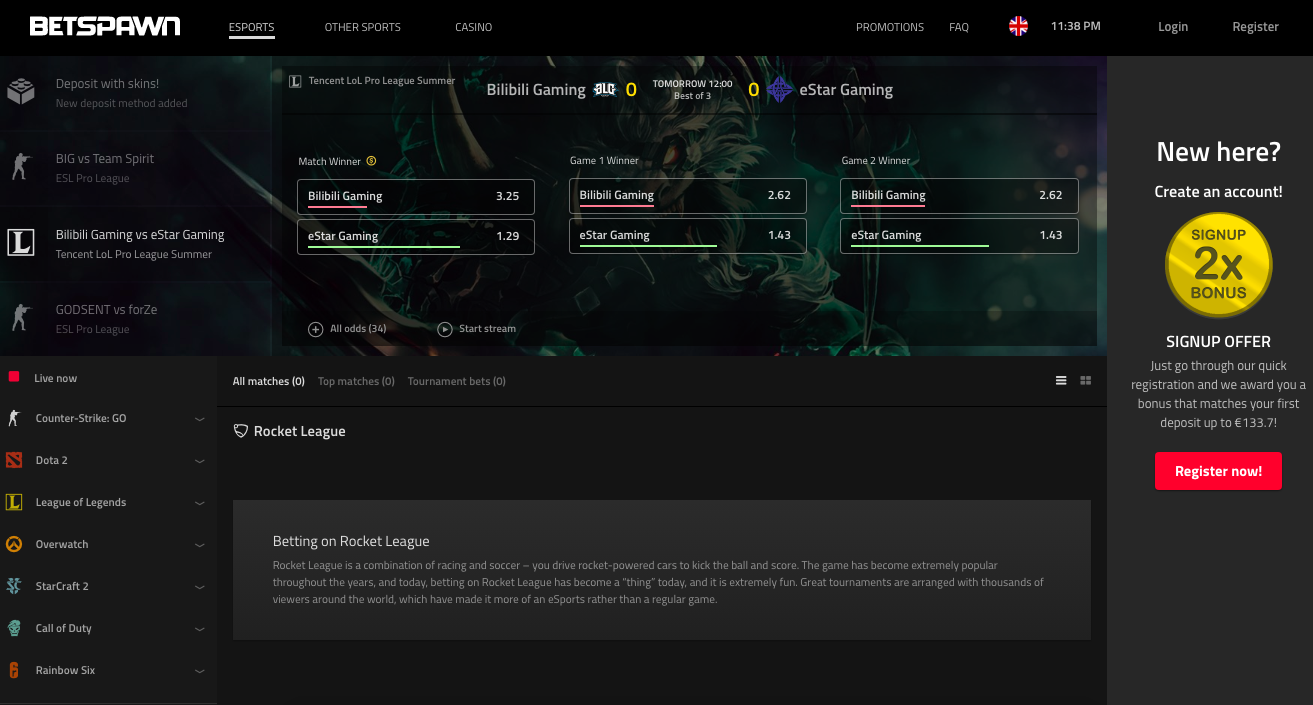Click the Dota 2 sidebar icon
1313x705 pixels.
pyautogui.click(x=14, y=460)
